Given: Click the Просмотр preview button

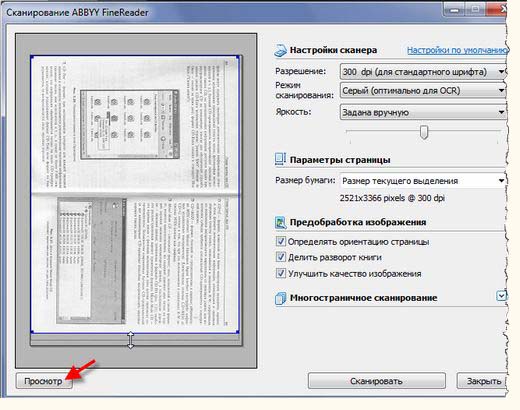Looking at the screenshot, I should coord(44,381).
